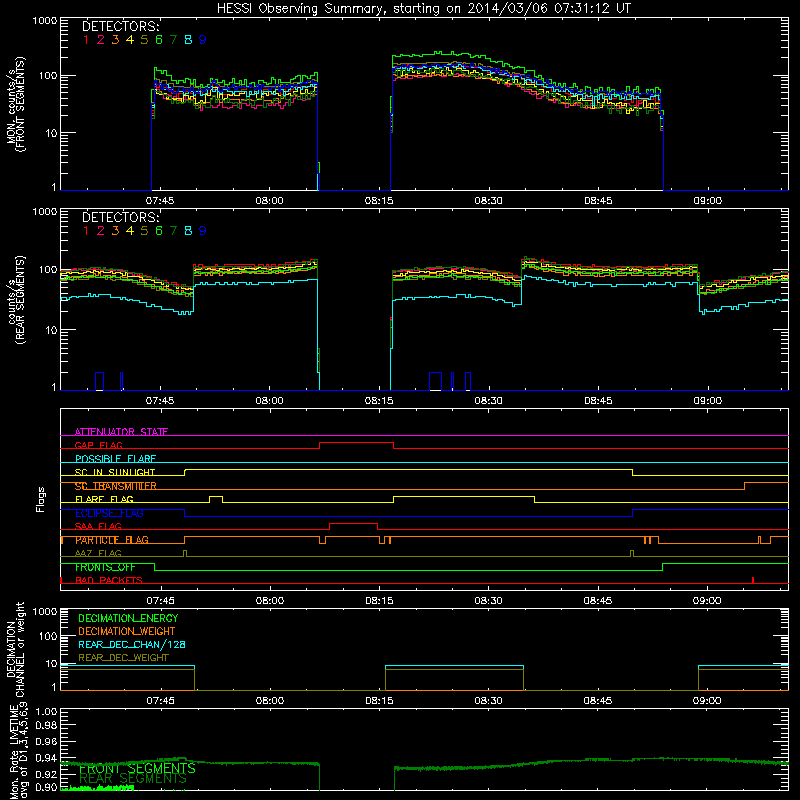The height and width of the screenshot is (800, 800).
Task: Click DETECTORS: heading in rear segments panel
Action: (x=121, y=217)
